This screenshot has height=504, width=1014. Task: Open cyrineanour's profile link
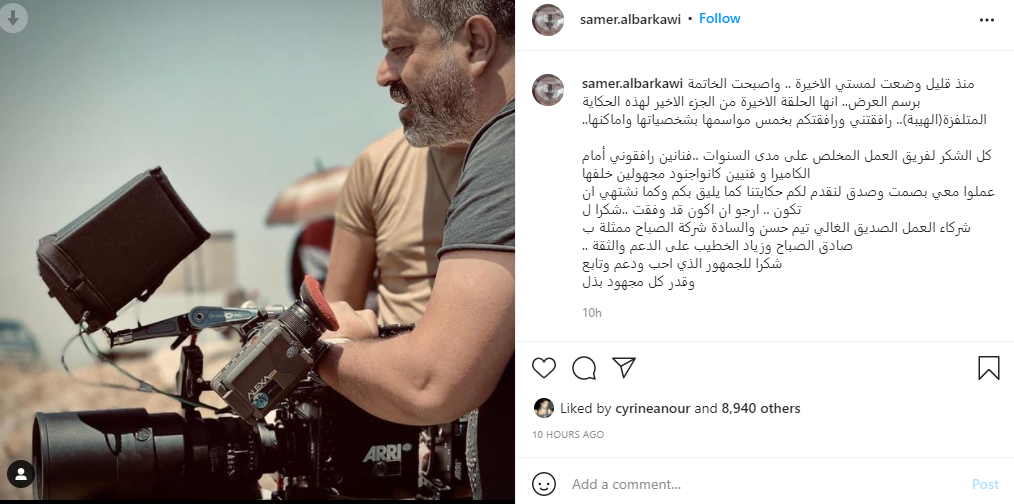coord(653,408)
